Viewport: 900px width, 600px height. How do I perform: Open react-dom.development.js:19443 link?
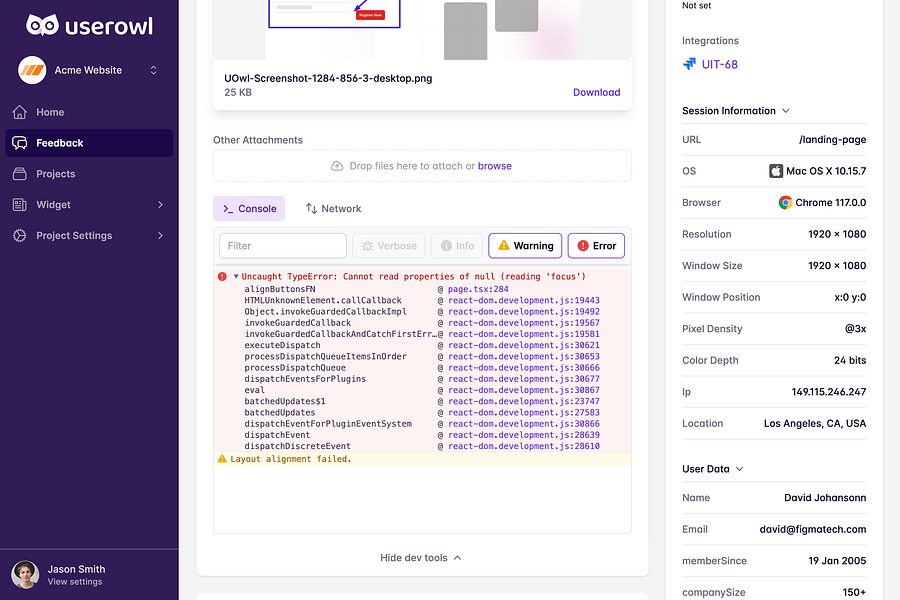tap(523, 300)
